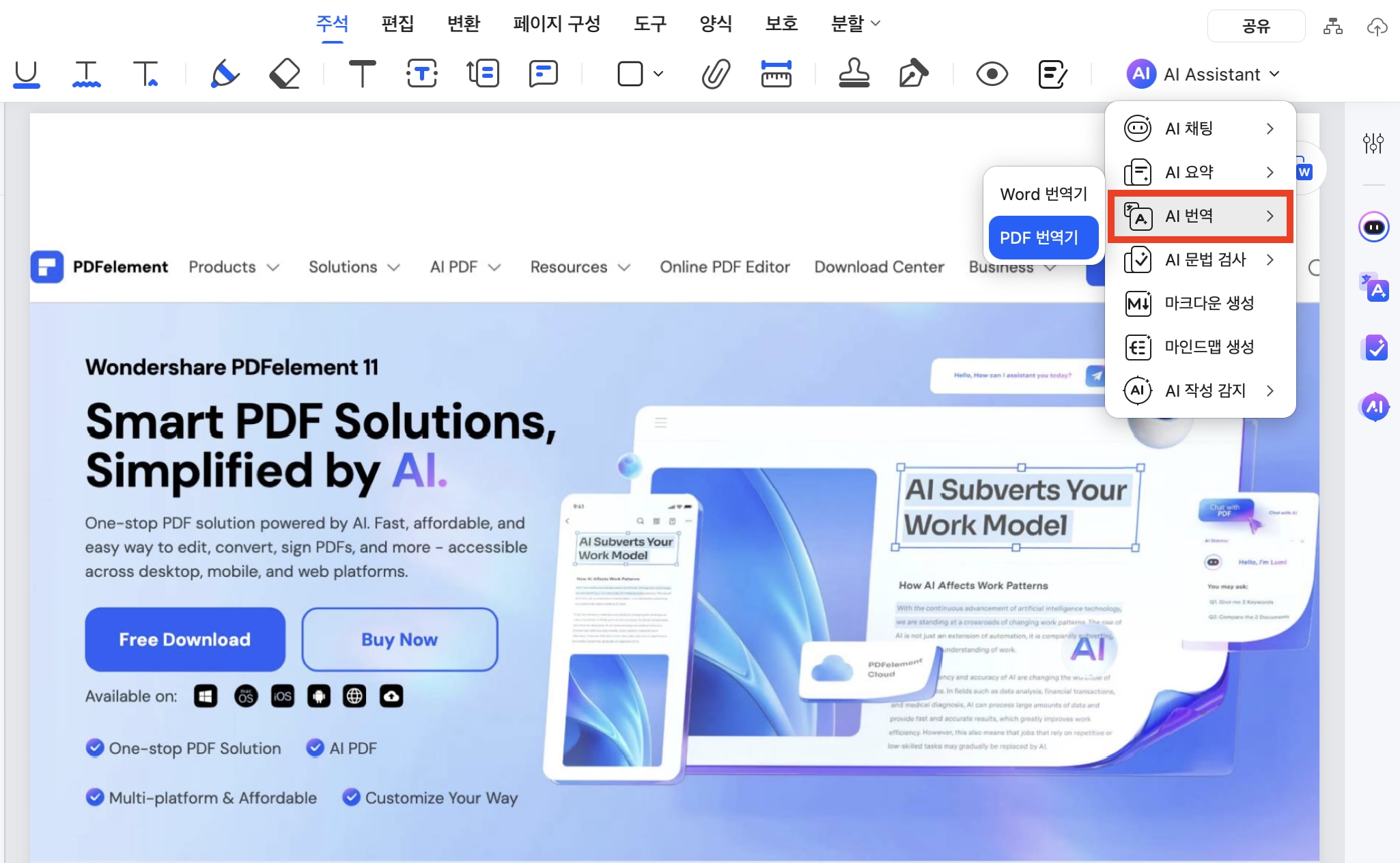Open the 도구 tab

pos(649,24)
